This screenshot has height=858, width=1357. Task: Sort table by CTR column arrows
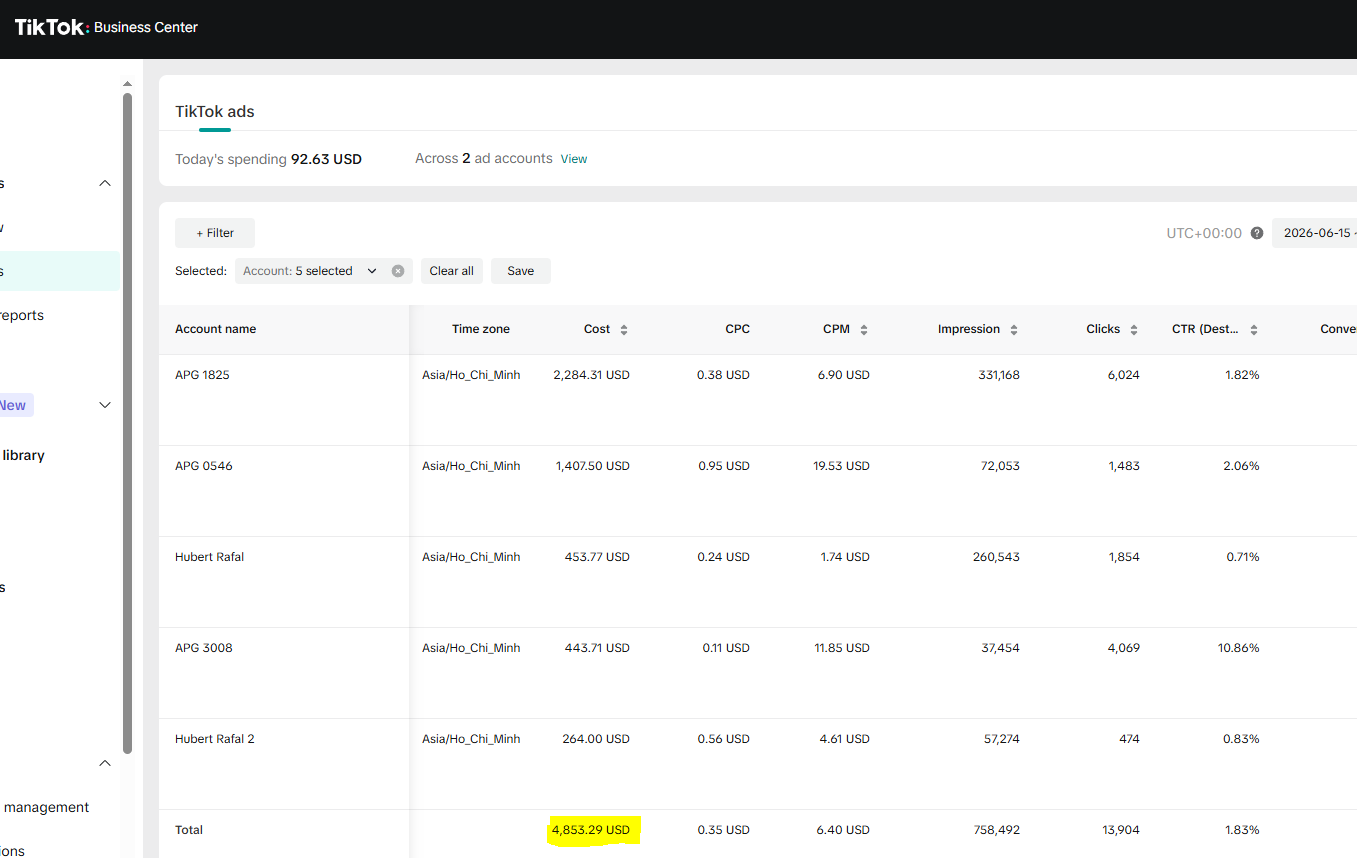[x=1254, y=330]
